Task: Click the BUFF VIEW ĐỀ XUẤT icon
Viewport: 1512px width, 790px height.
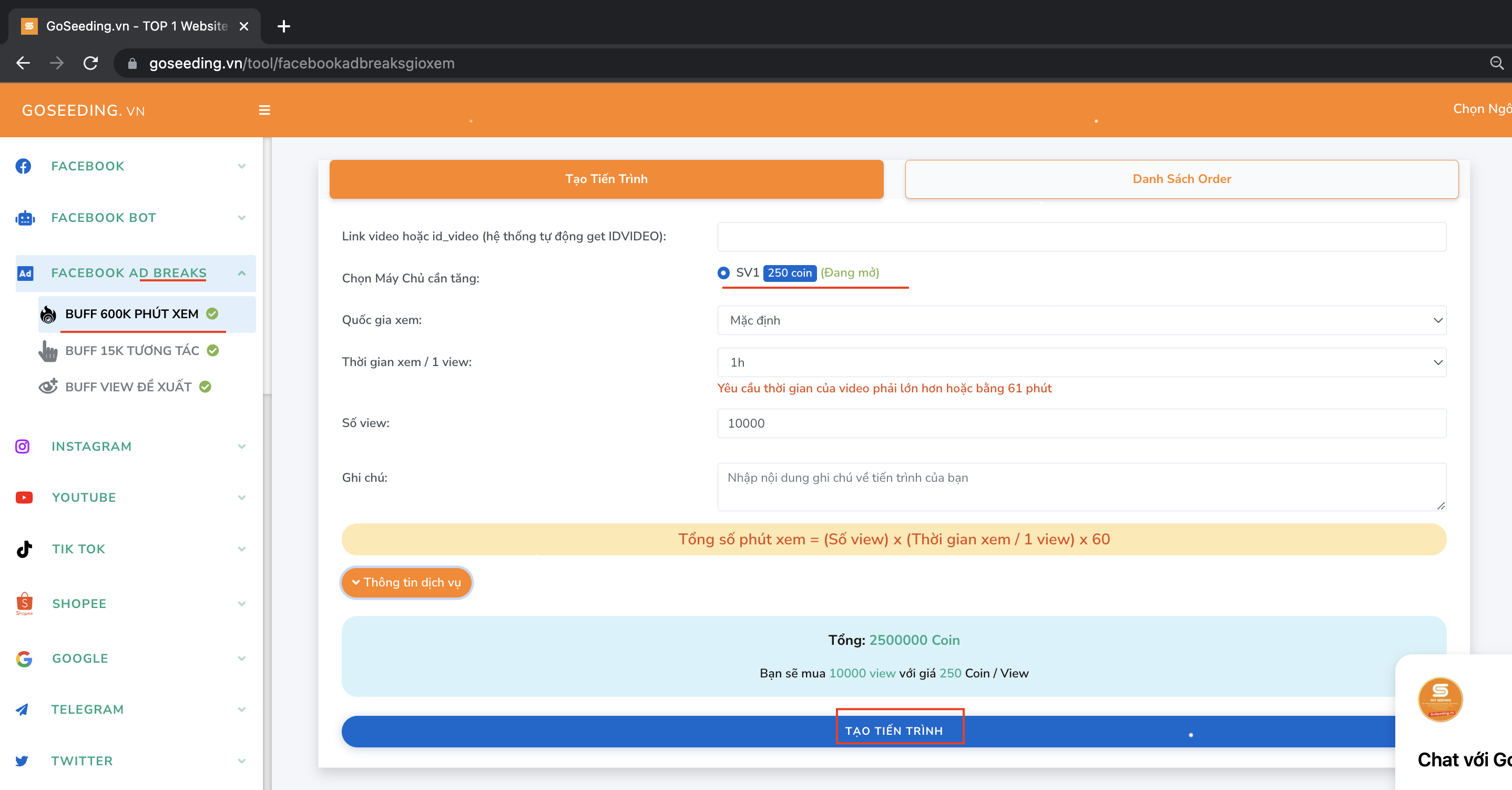Action: tap(47, 387)
